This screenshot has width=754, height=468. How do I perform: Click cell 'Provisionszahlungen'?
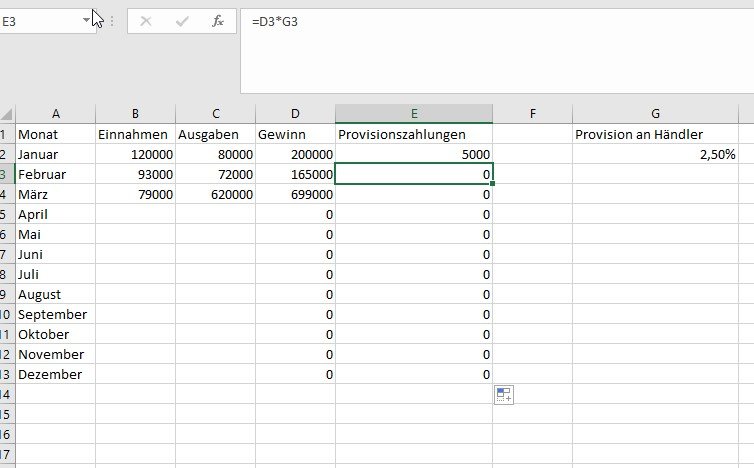tap(414, 134)
